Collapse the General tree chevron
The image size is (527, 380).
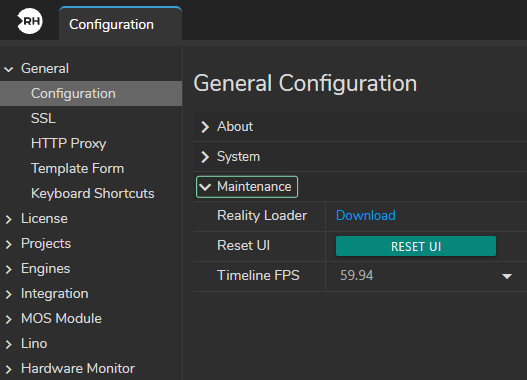coord(9,70)
